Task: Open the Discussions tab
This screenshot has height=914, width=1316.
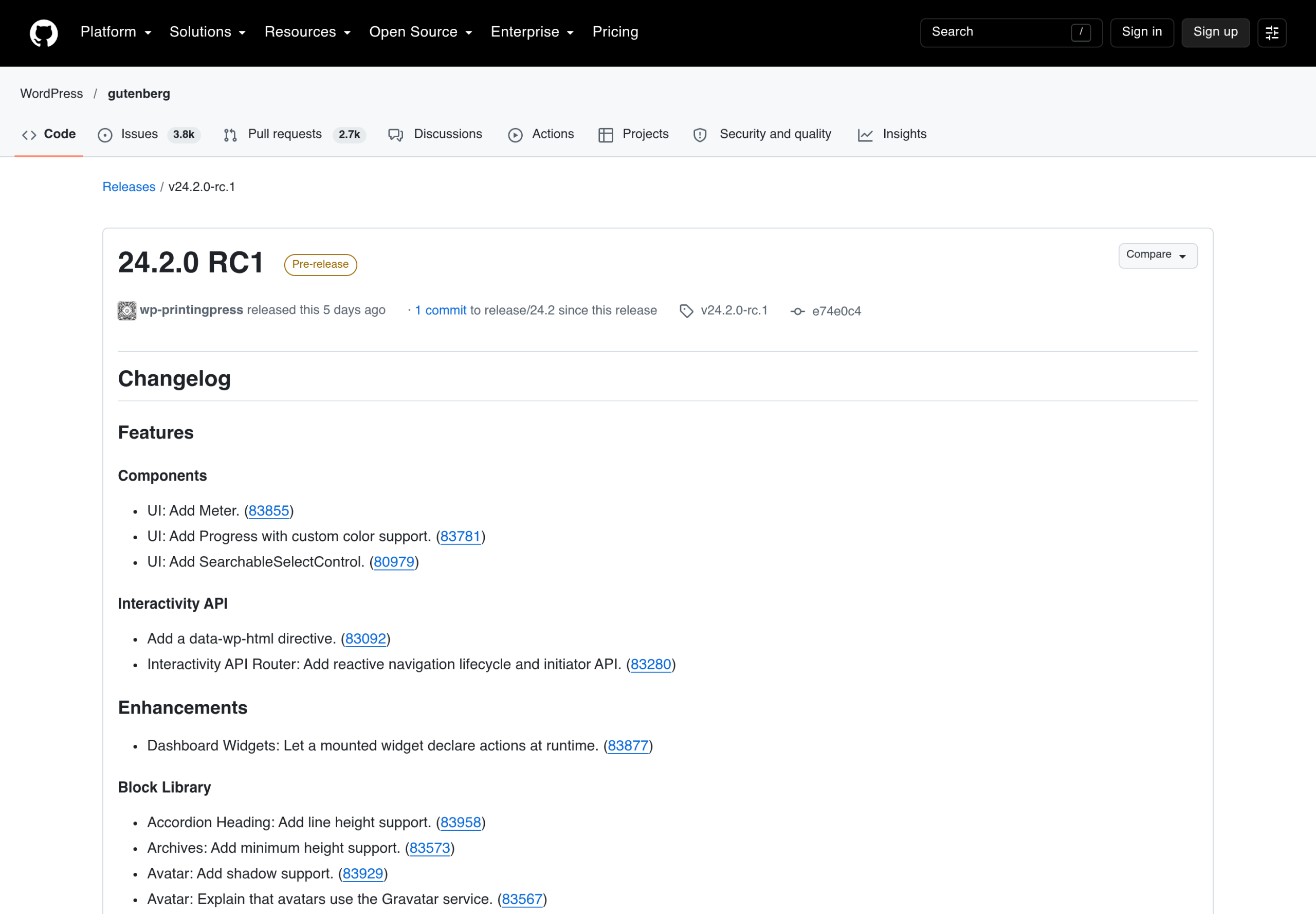Action: (x=435, y=135)
